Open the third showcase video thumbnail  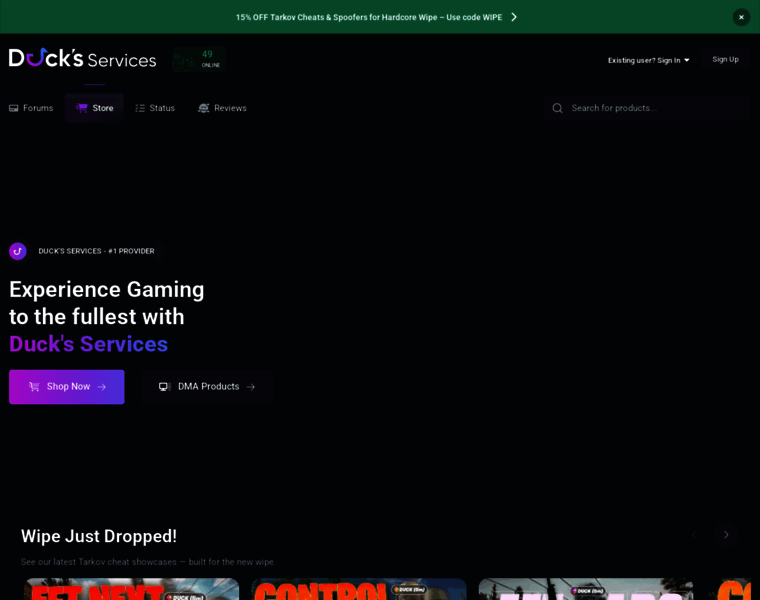tap(586, 589)
